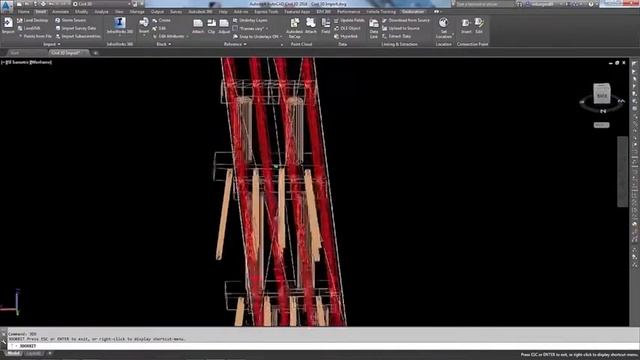Open the View ribbon tab
This screenshot has height=360, width=640.
(119, 12)
